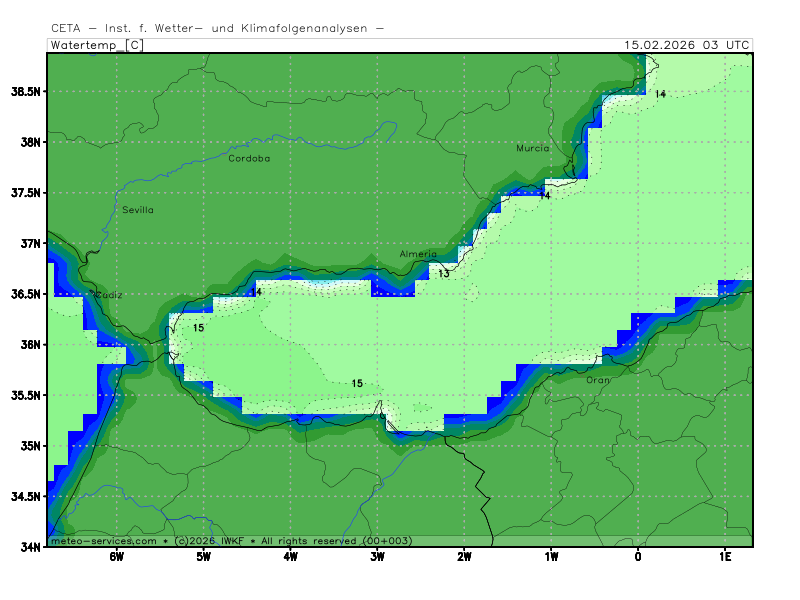Click the Murcia city label
This screenshot has height=600, width=800.
pyautogui.click(x=532, y=148)
